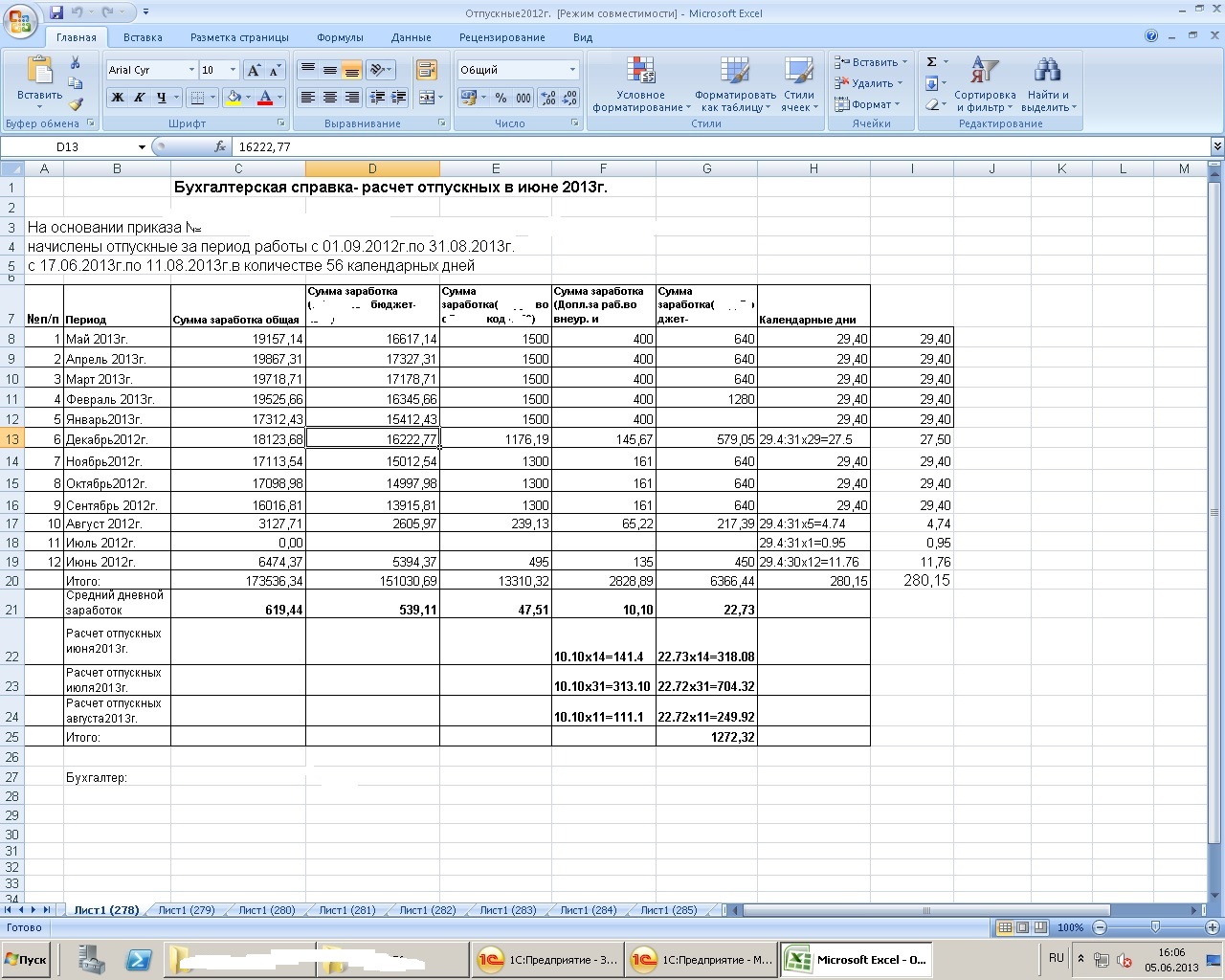Click the Пуск start button
1225x980 pixels.
click(x=26, y=959)
